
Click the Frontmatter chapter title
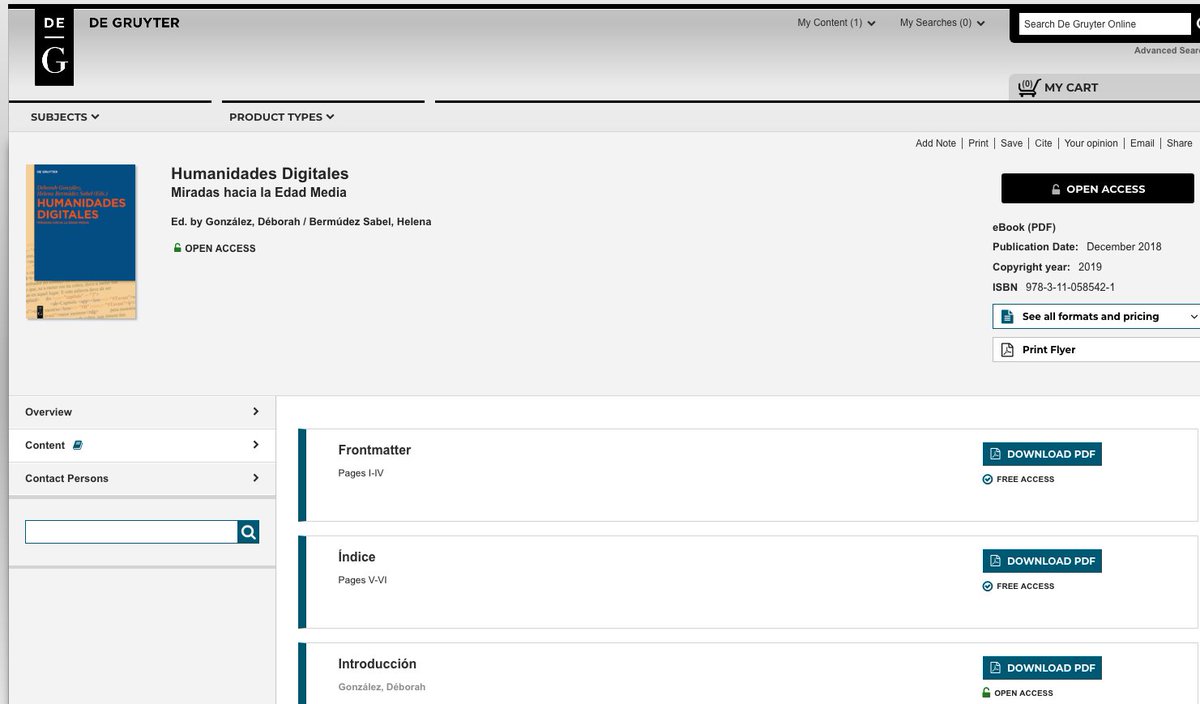[375, 450]
